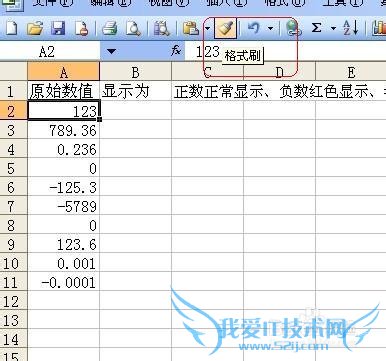Viewport: 386px width, 361px height.
Task: Click the Name Box showing A2
Action: pyautogui.click(x=50, y=52)
